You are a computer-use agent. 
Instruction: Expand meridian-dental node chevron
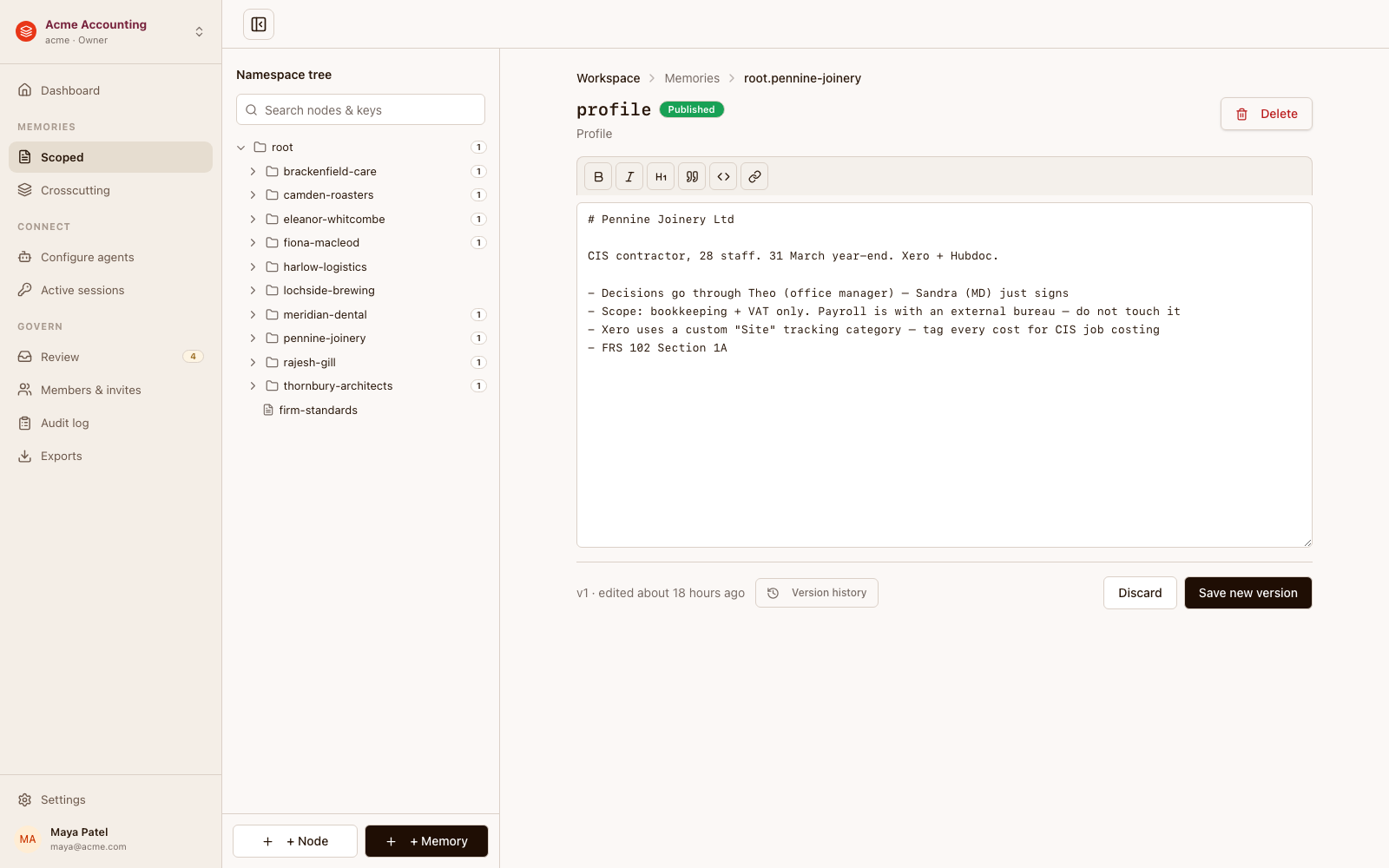253,315
